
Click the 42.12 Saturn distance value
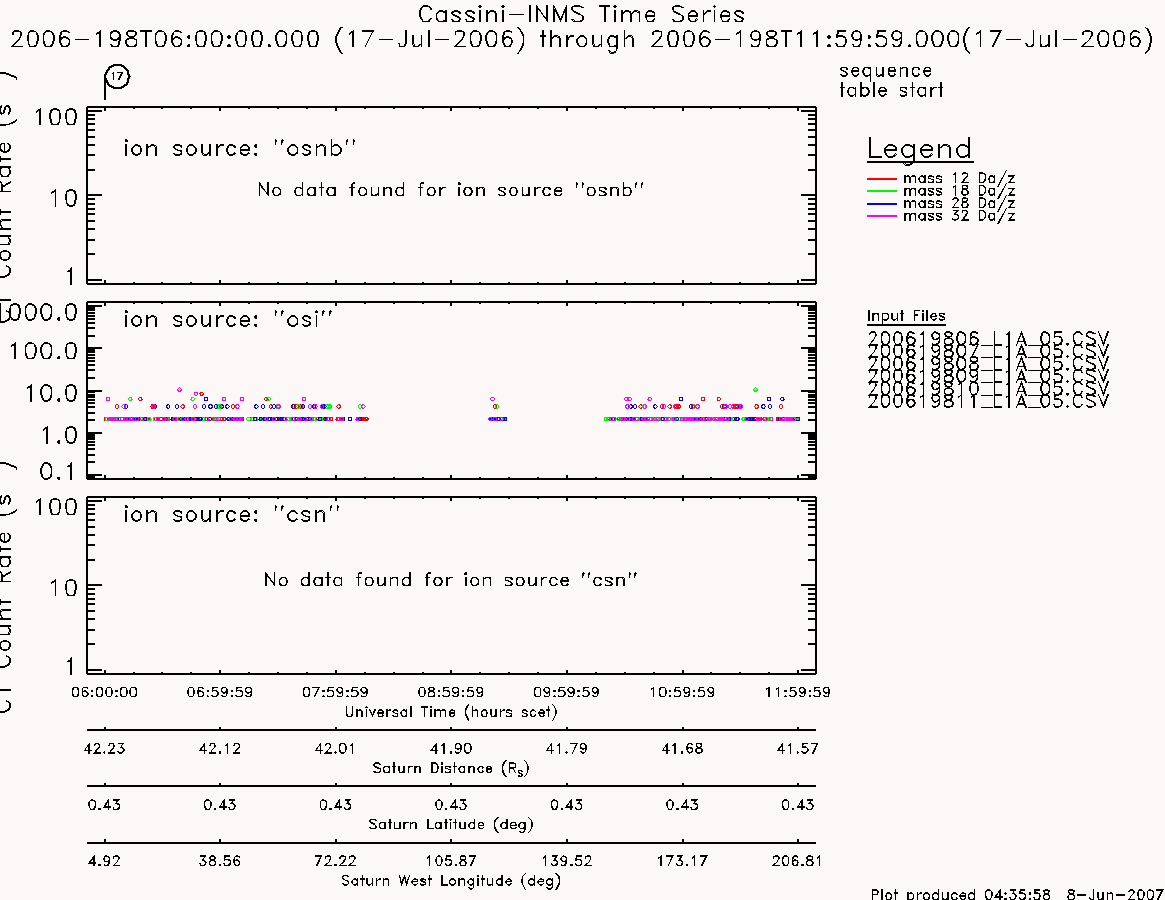point(219,748)
